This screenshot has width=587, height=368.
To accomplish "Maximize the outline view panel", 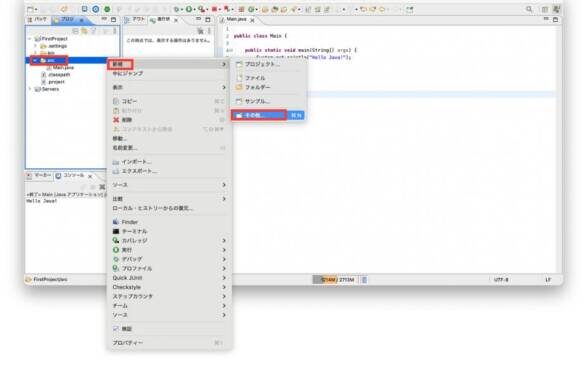I will [208, 19].
